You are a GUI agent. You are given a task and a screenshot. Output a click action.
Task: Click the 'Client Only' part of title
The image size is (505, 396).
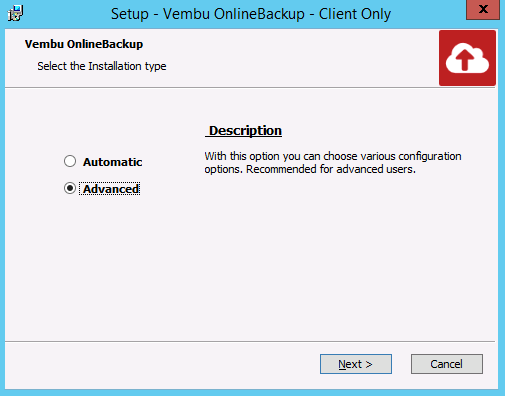(x=355, y=14)
